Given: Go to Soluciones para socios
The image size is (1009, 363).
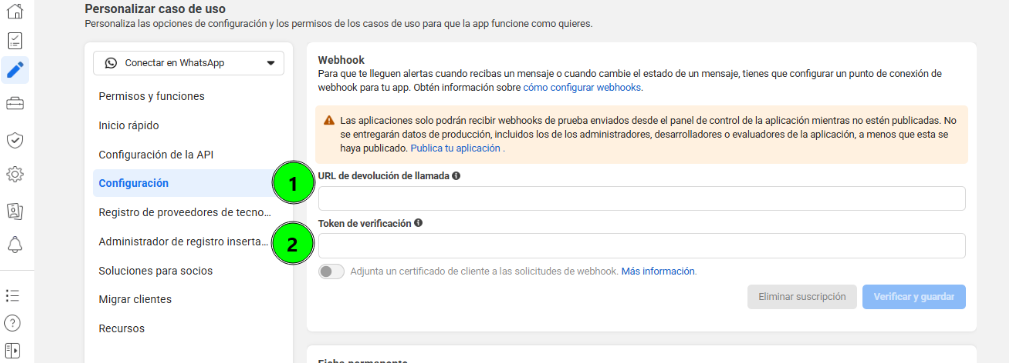Looking at the screenshot, I should pyautogui.click(x=156, y=271).
